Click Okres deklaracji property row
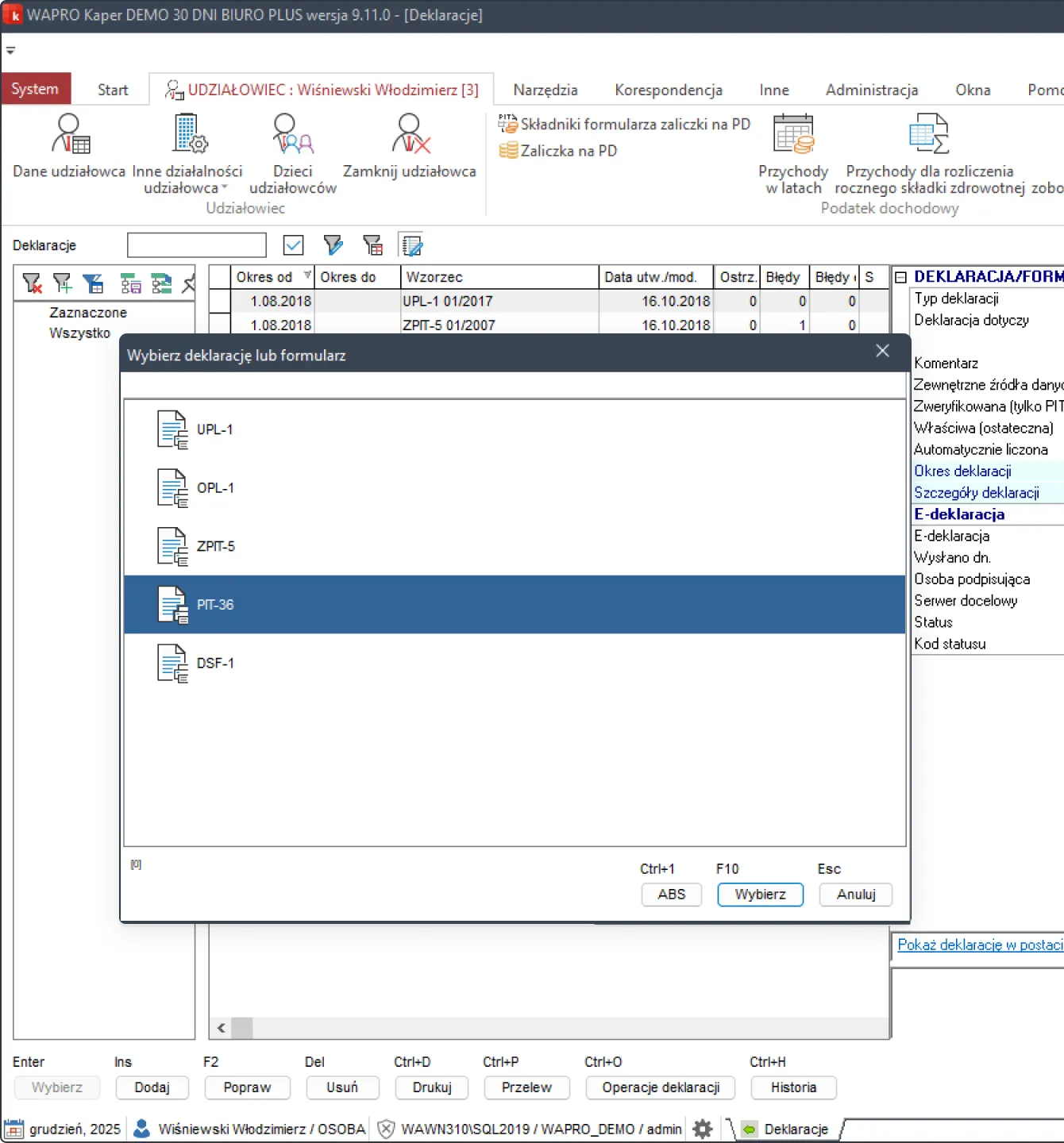This screenshot has height=1143, width=1064. coord(988,471)
